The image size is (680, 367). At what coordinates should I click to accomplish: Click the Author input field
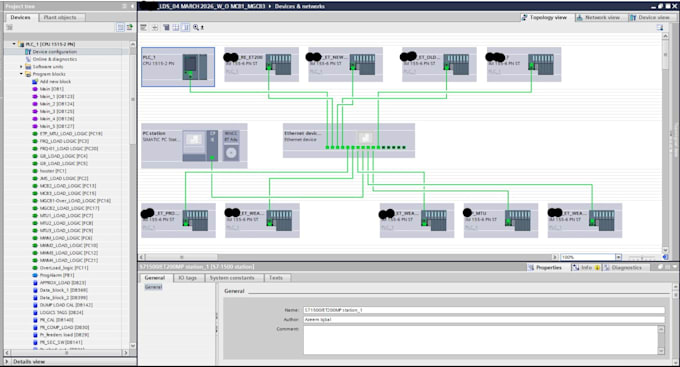484,320
